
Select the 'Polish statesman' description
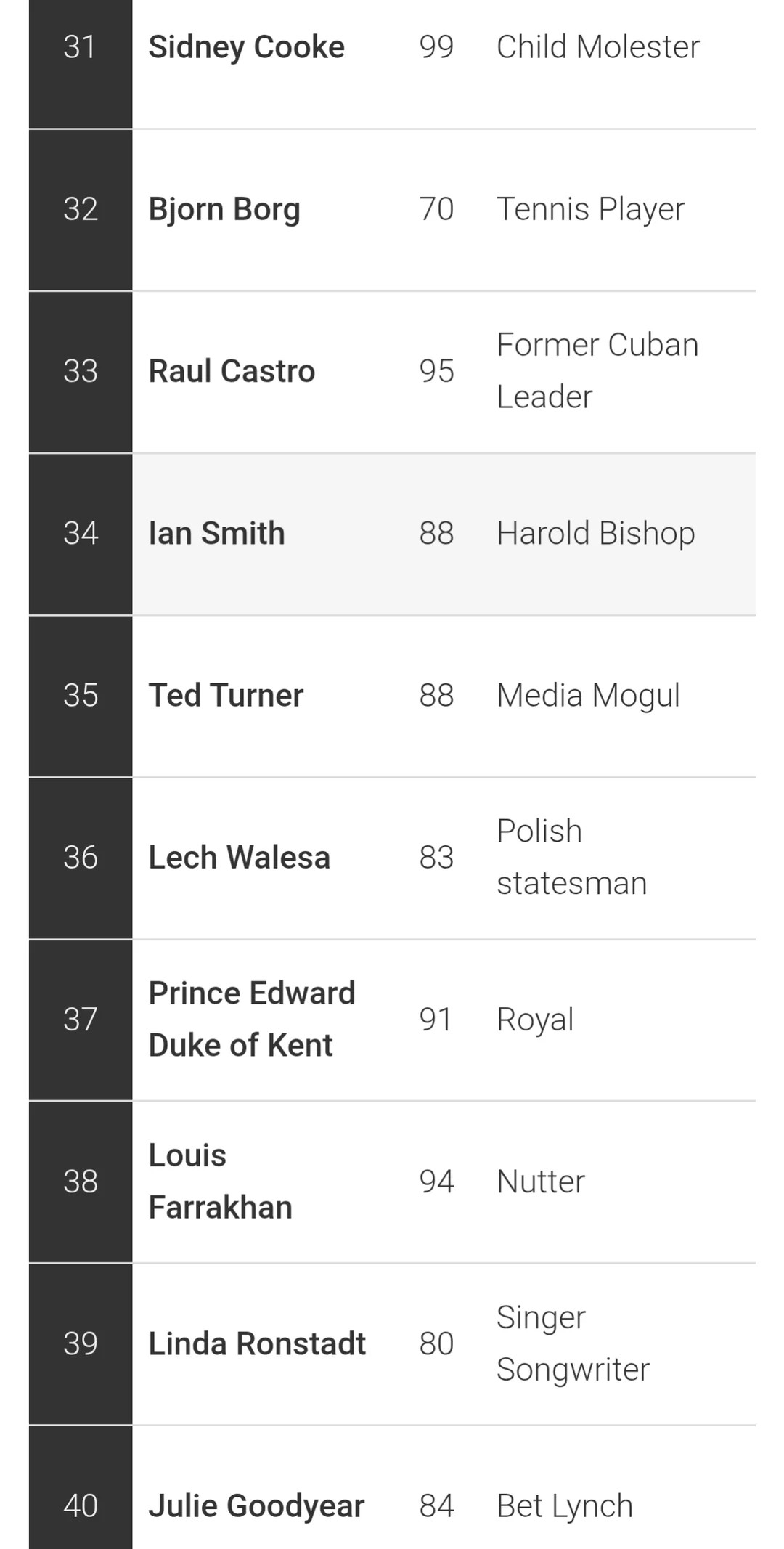(571, 857)
